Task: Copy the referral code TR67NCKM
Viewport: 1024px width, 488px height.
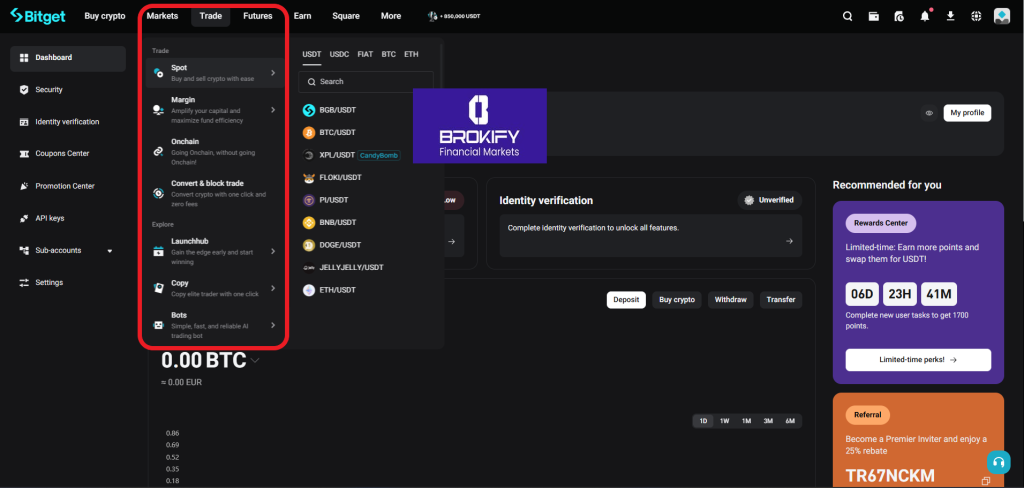Action: point(986,481)
